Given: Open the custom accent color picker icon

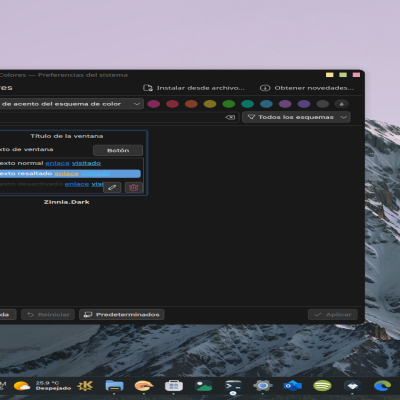Looking at the screenshot, I should coord(341,104).
